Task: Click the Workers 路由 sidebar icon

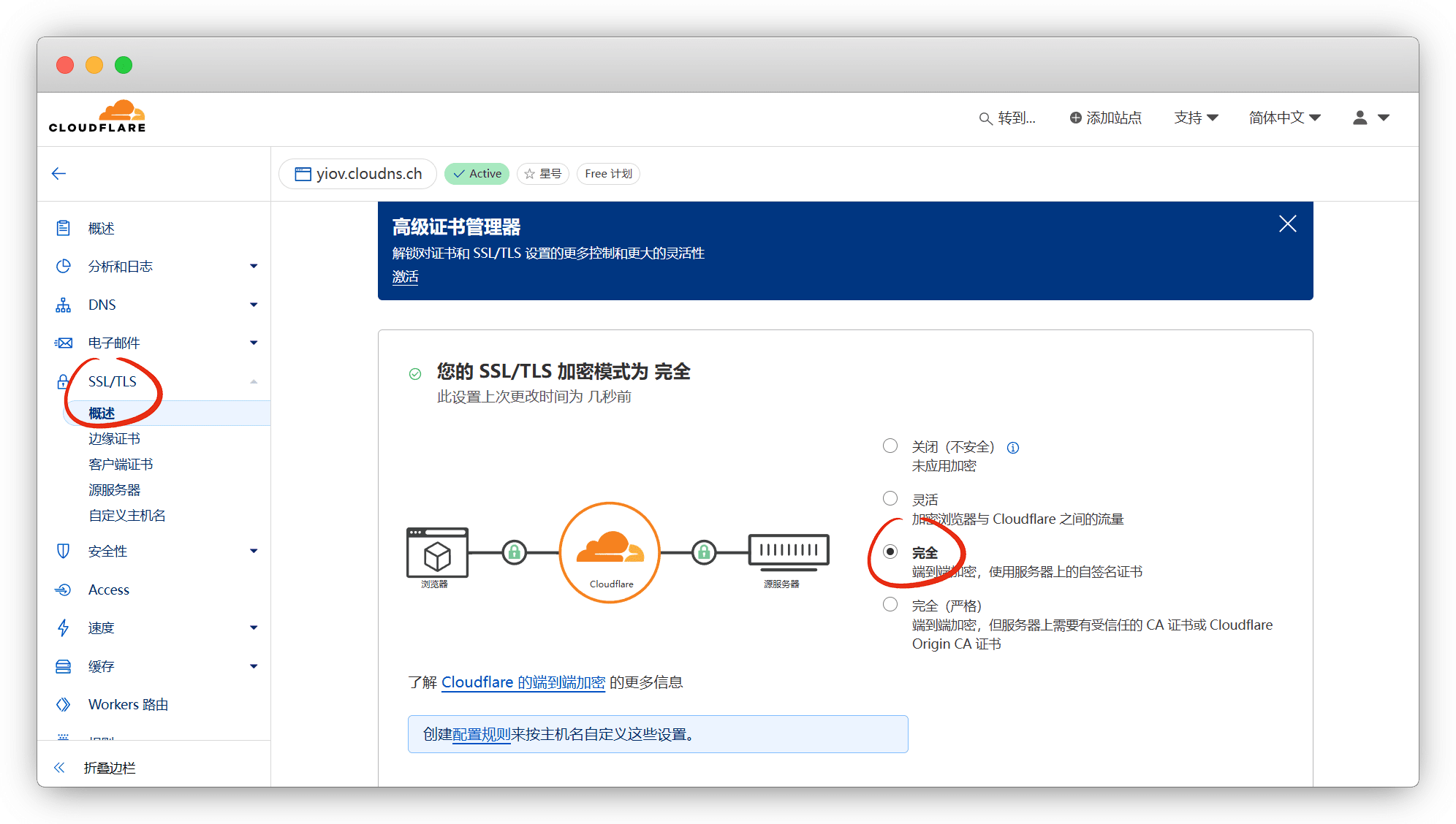Action: coord(64,704)
